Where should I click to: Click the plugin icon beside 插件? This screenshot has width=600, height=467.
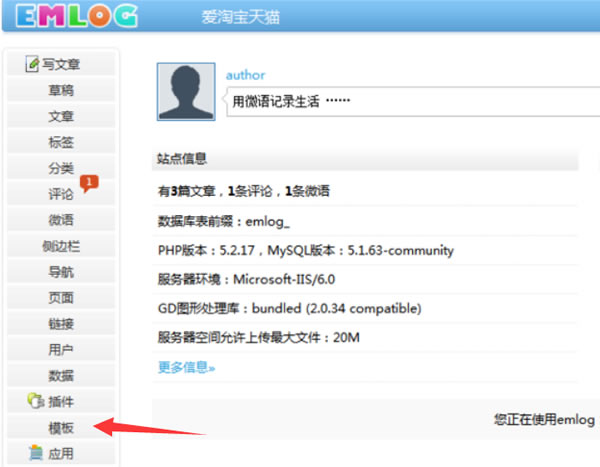point(36,401)
